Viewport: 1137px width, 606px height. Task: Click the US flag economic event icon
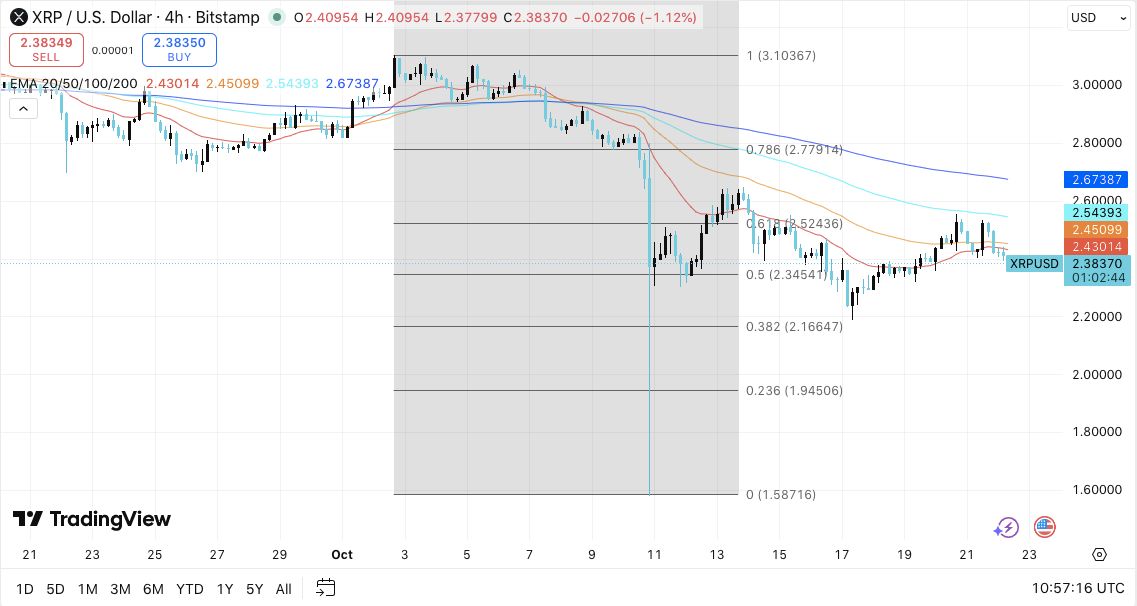click(x=1045, y=527)
